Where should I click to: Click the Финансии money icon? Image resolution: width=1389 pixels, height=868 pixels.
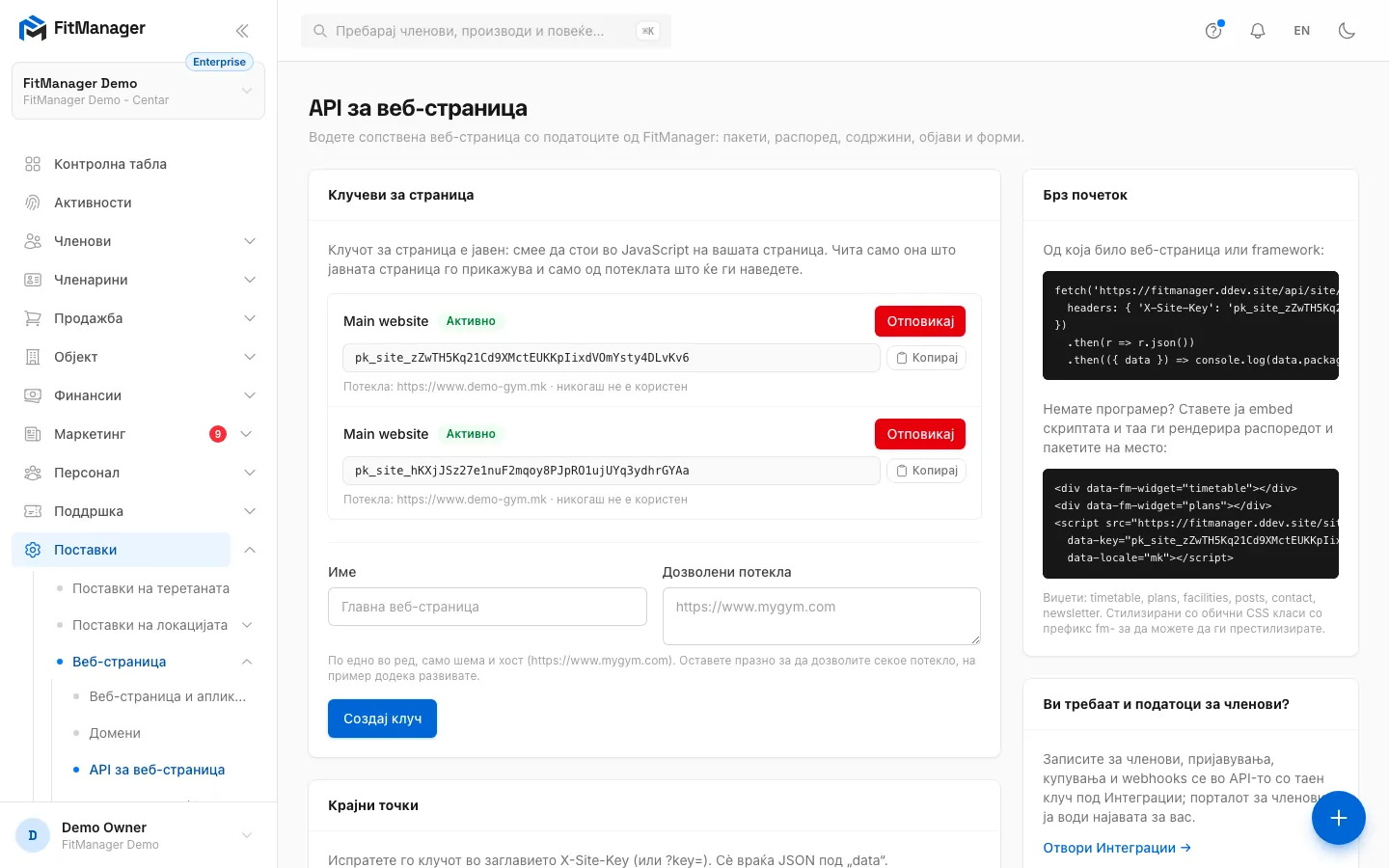tap(33, 395)
